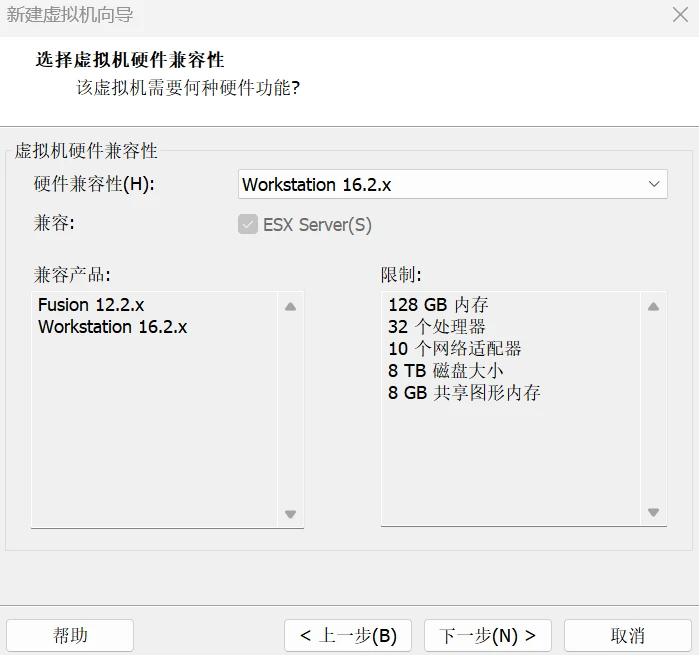Screen dimensions: 699x655
Task: Proceed with 下一步(N) button
Action: [488, 635]
